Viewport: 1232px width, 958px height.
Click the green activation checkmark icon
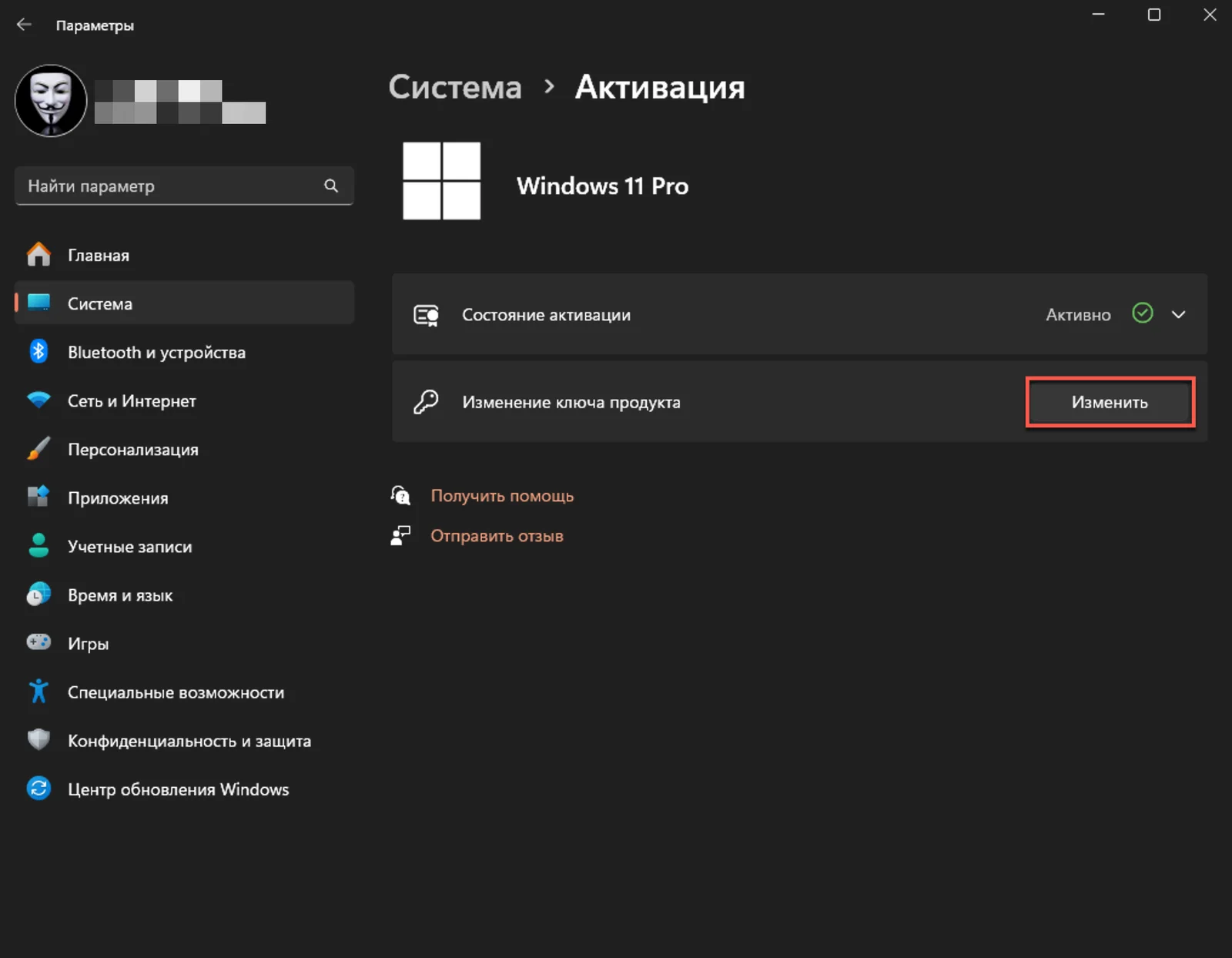(1143, 313)
